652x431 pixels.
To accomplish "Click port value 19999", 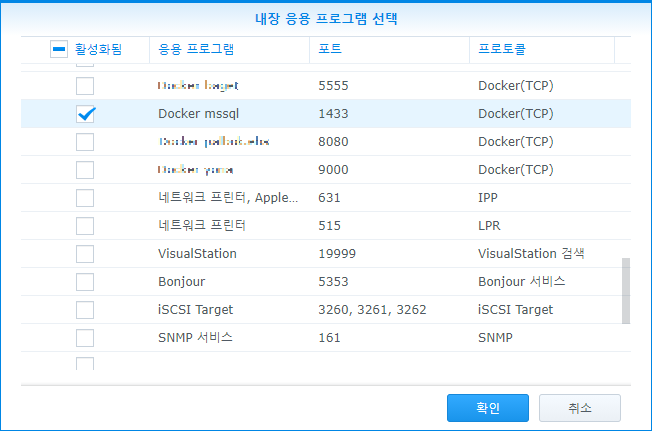I will 337,254.
